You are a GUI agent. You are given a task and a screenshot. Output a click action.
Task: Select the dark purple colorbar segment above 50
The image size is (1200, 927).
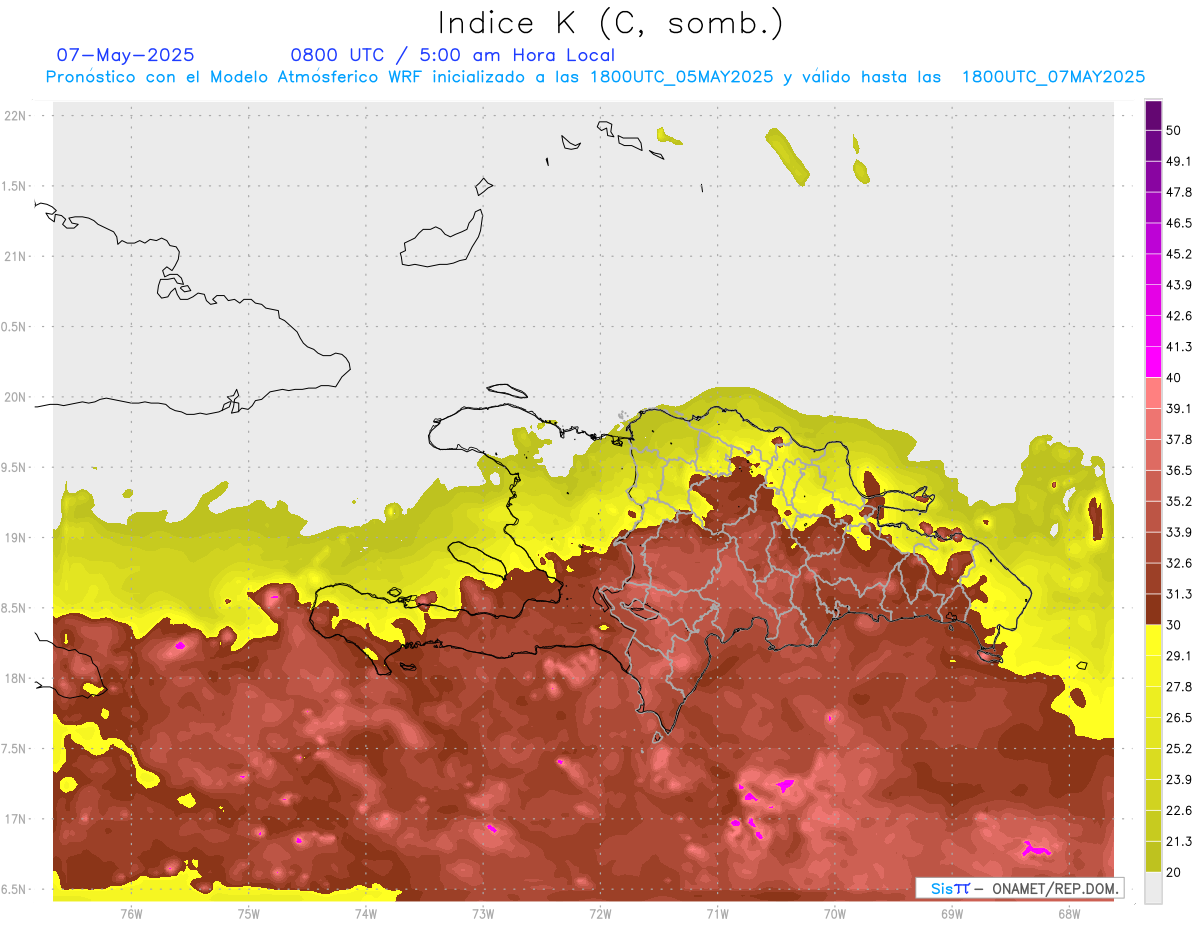point(1153,115)
